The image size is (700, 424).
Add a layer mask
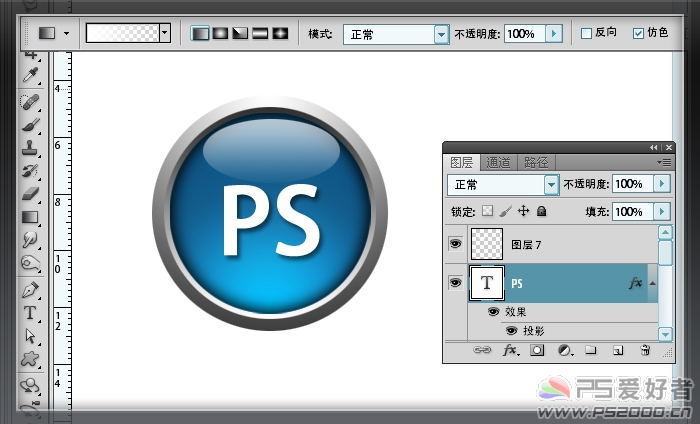point(537,350)
